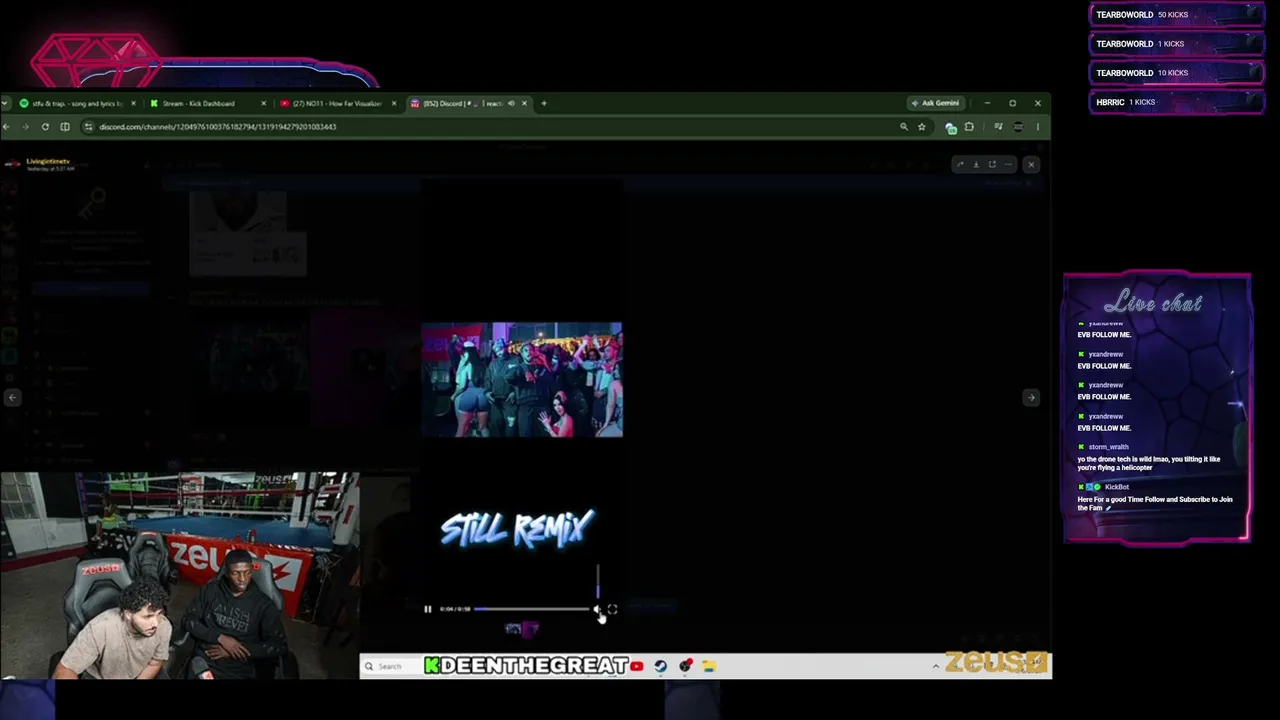Screen dimensions: 1280x720
Task: Pause the Discord video player
Action: click(428, 609)
